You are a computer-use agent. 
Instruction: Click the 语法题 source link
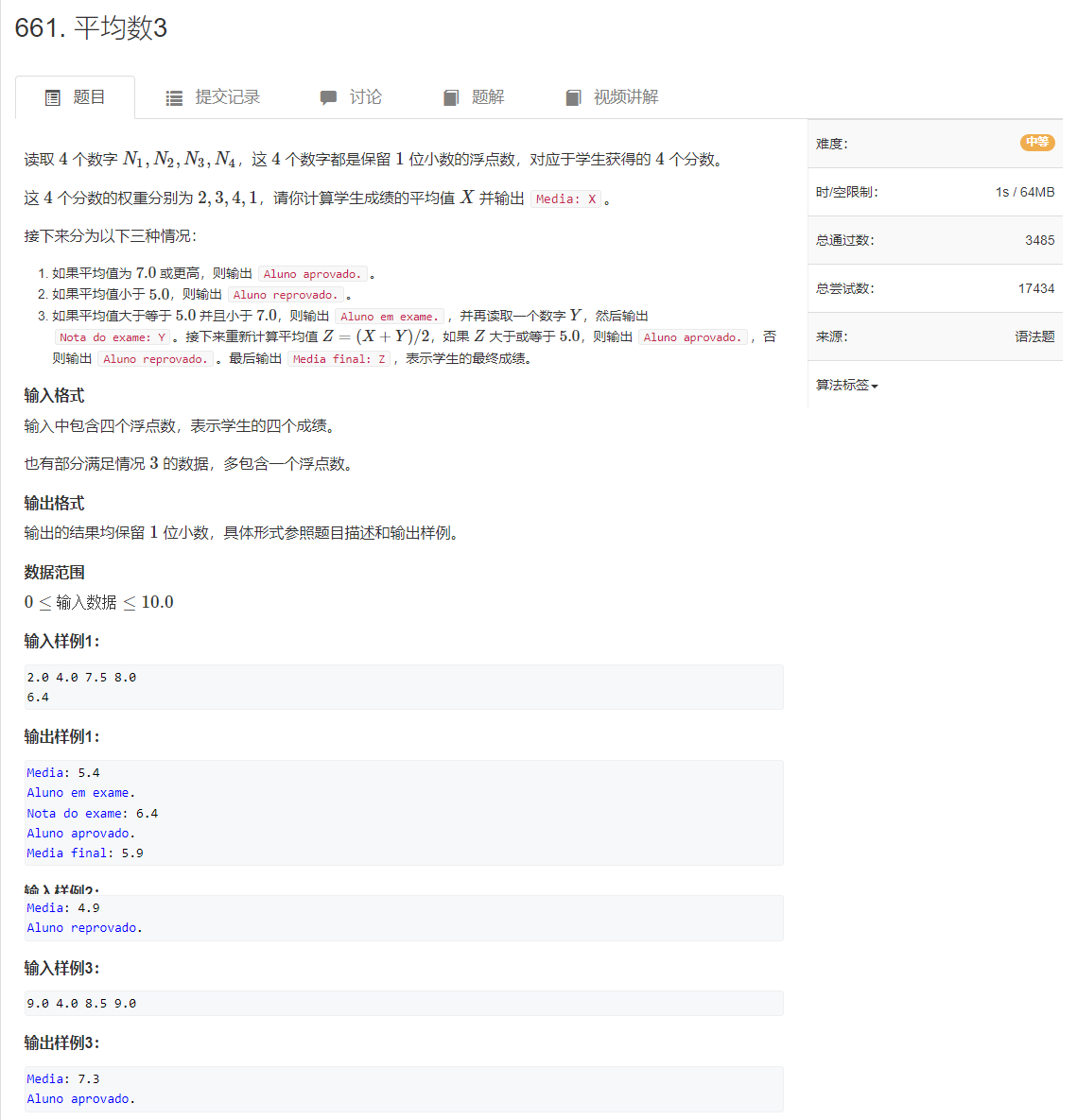tap(1036, 336)
